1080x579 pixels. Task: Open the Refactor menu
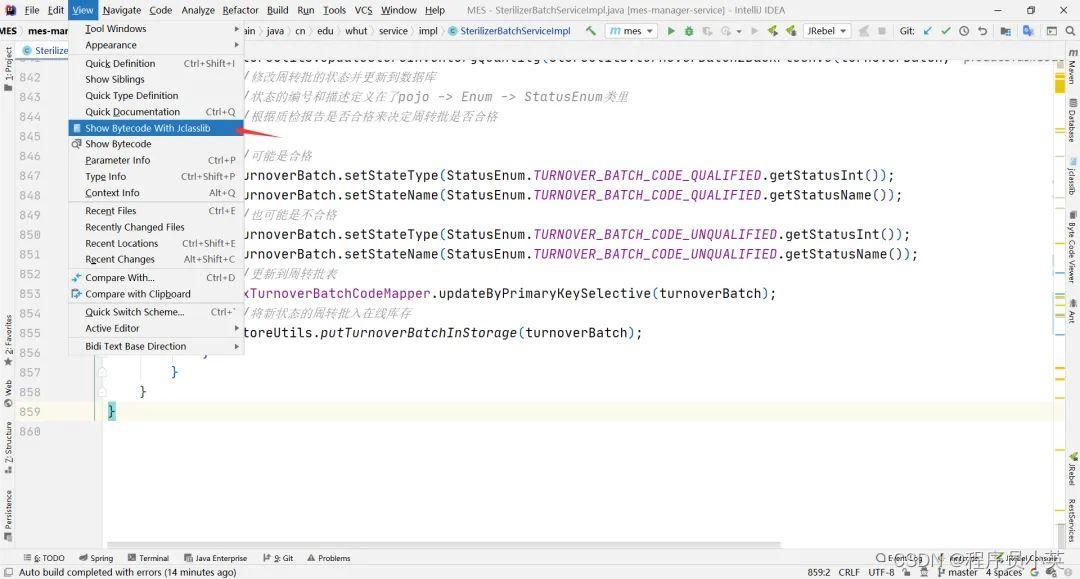tap(240, 10)
